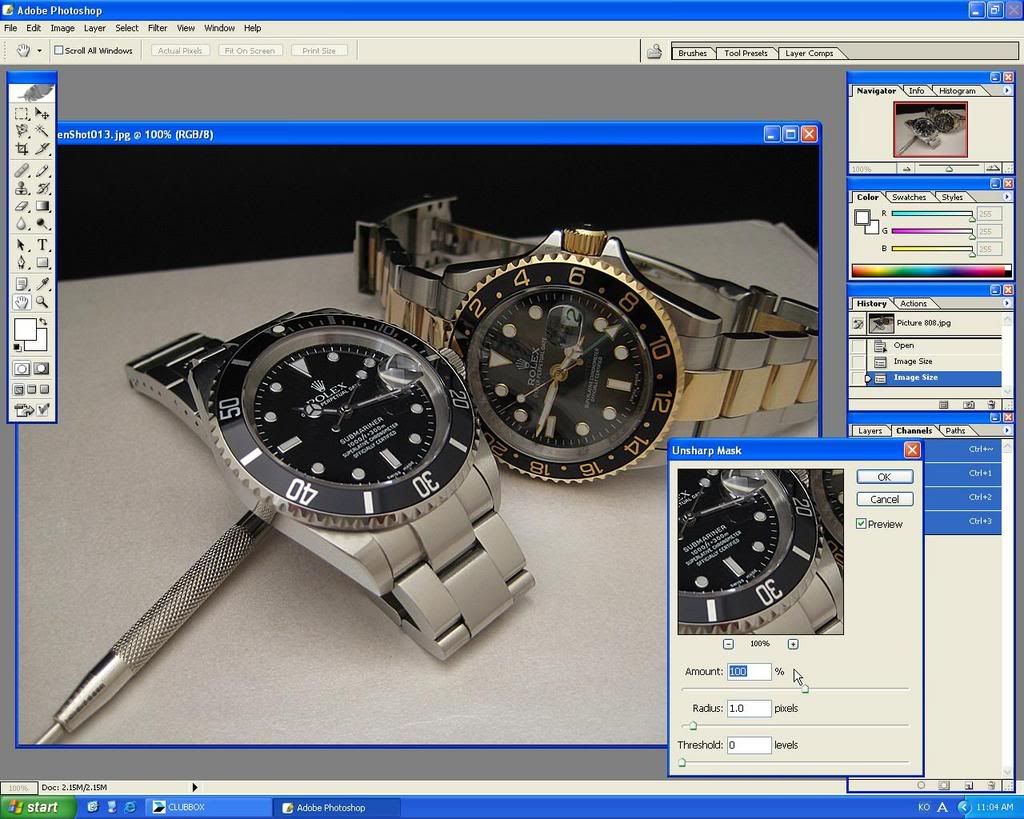Select the Eraser tool
The image size is (1024, 819).
point(22,206)
